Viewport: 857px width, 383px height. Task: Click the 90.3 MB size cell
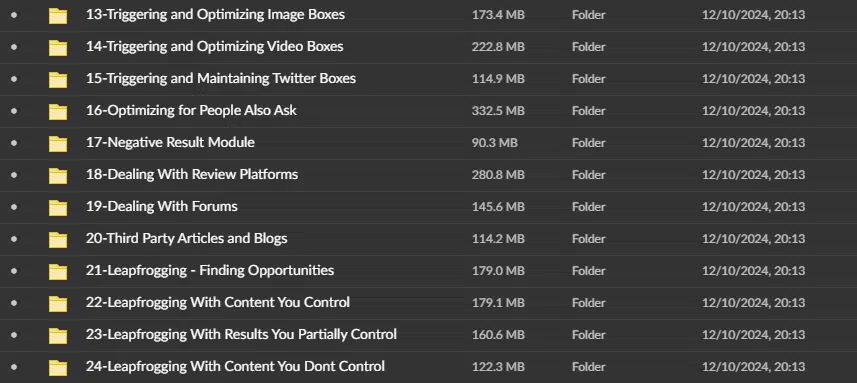(x=495, y=143)
